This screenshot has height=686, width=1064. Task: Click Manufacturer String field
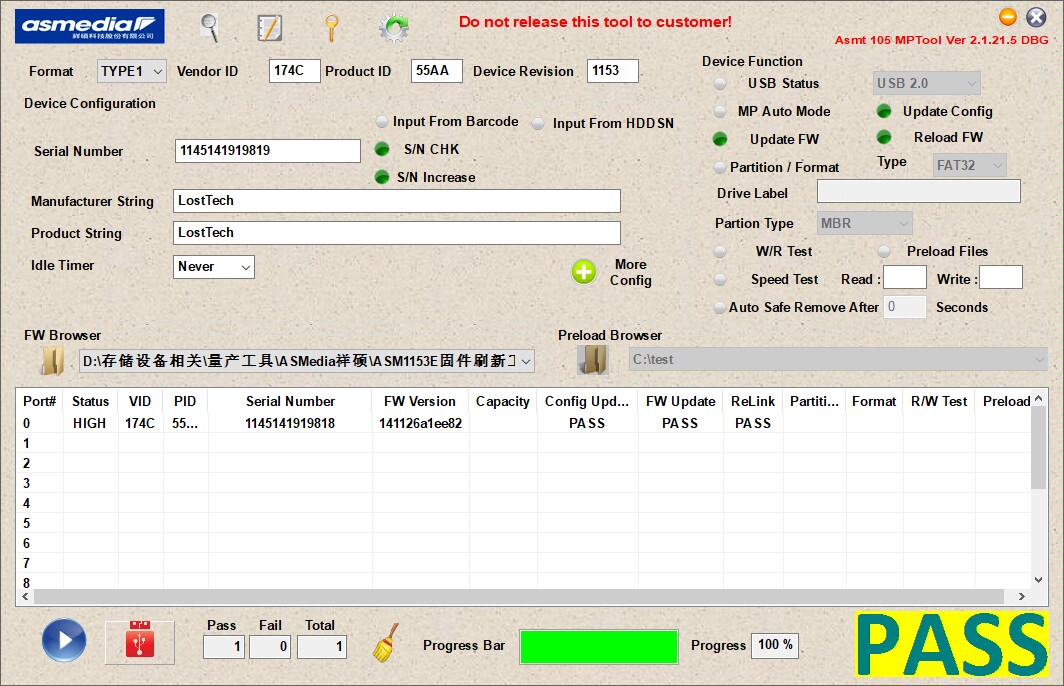click(396, 201)
